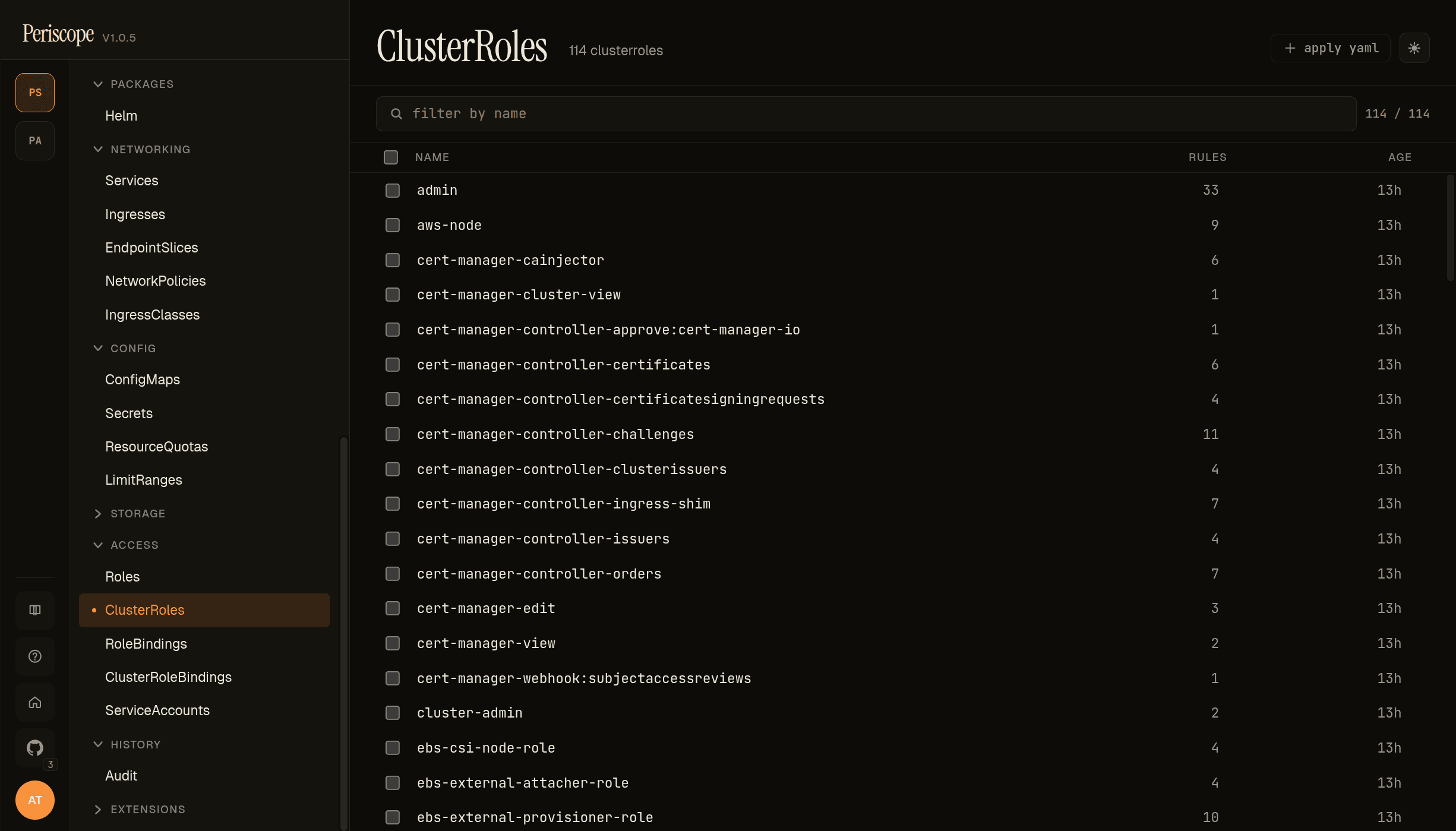Open the Audit history page
The image size is (1456, 831).
(x=204, y=776)
